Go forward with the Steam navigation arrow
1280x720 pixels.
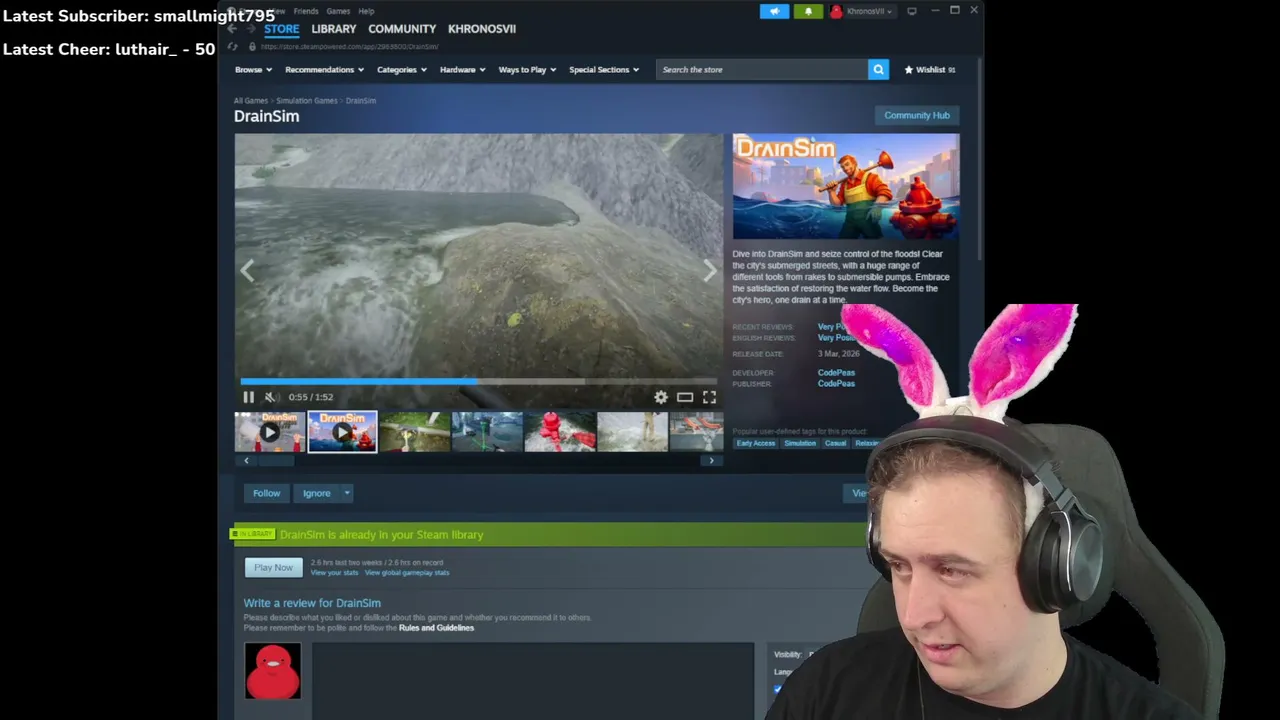tap(249, 29)
